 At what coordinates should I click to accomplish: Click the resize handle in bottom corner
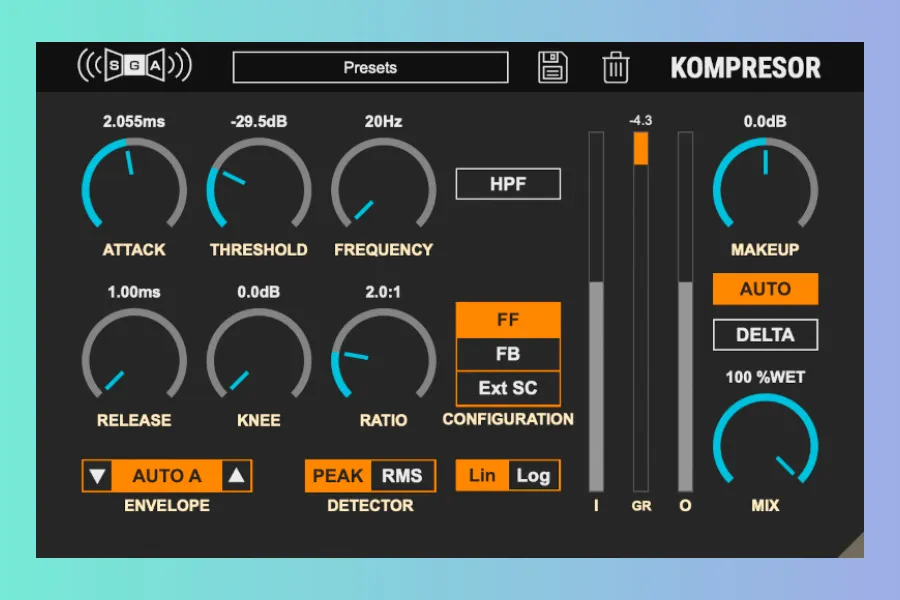851,546
